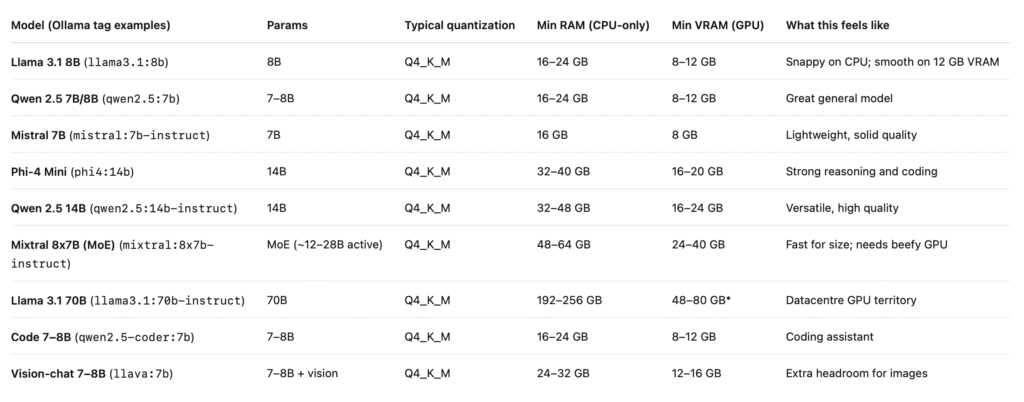
Task: Select the qwen2.5-coder:7b tag
Action: [x=134, y=337]
